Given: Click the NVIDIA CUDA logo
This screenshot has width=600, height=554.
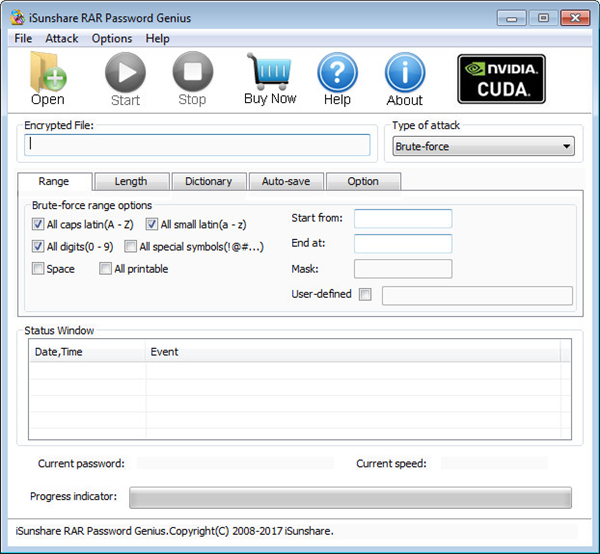Looking at the screenshot, I should [x=501, y=78].
